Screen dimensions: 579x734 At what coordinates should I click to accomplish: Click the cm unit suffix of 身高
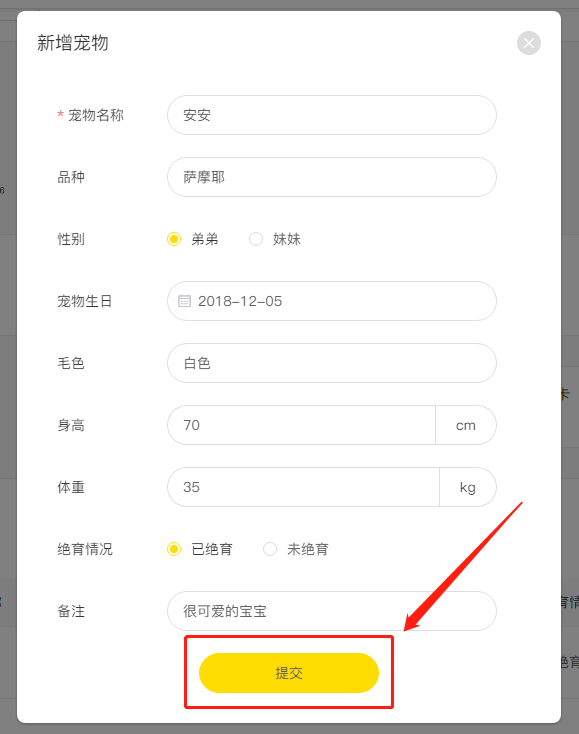point(466,425)
